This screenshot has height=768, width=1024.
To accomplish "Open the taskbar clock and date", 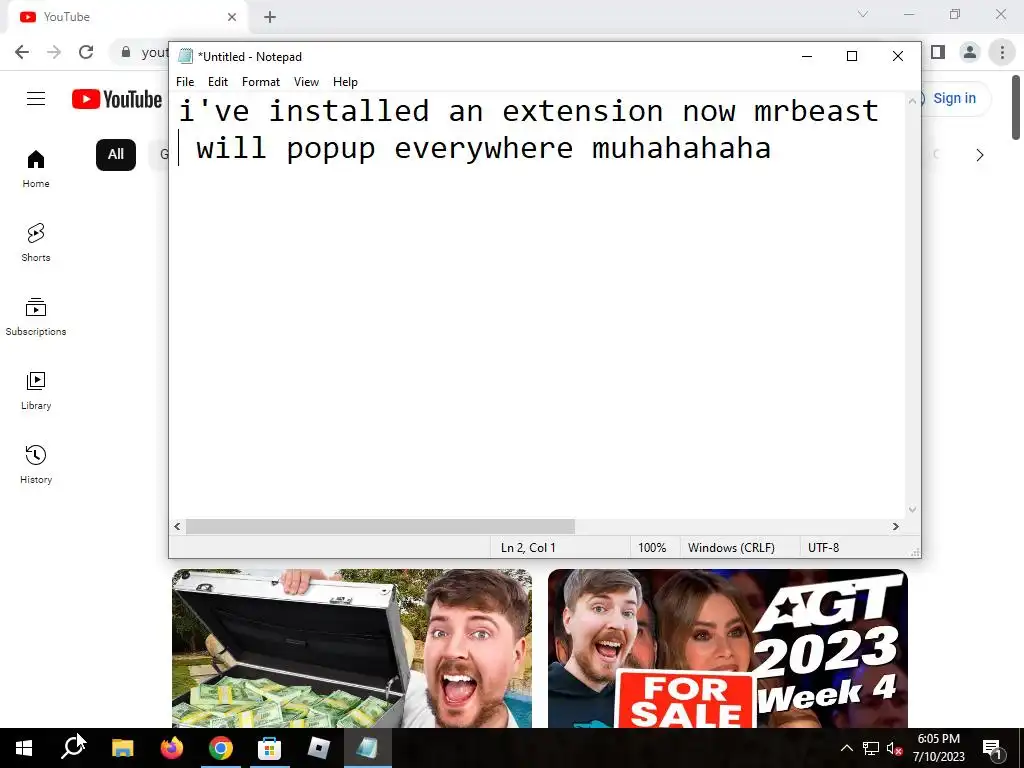I will (x=938, y=748).
